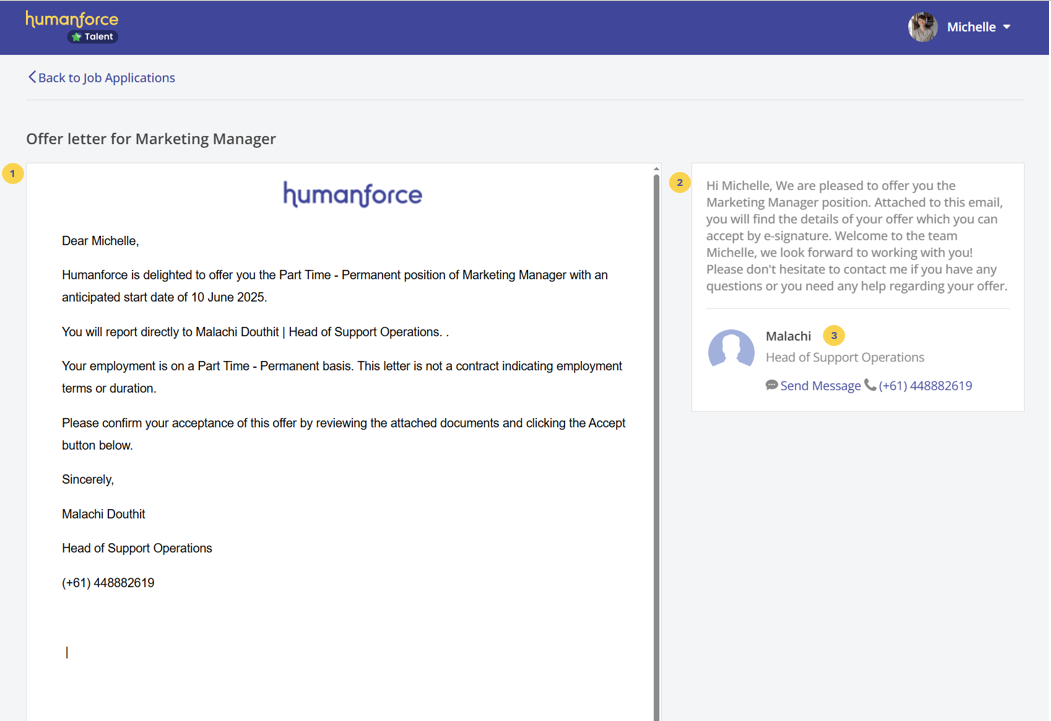The height and width of the screenshot is (721, 1051).
Task: Click yellow step marker number 1
Action: 13,174
